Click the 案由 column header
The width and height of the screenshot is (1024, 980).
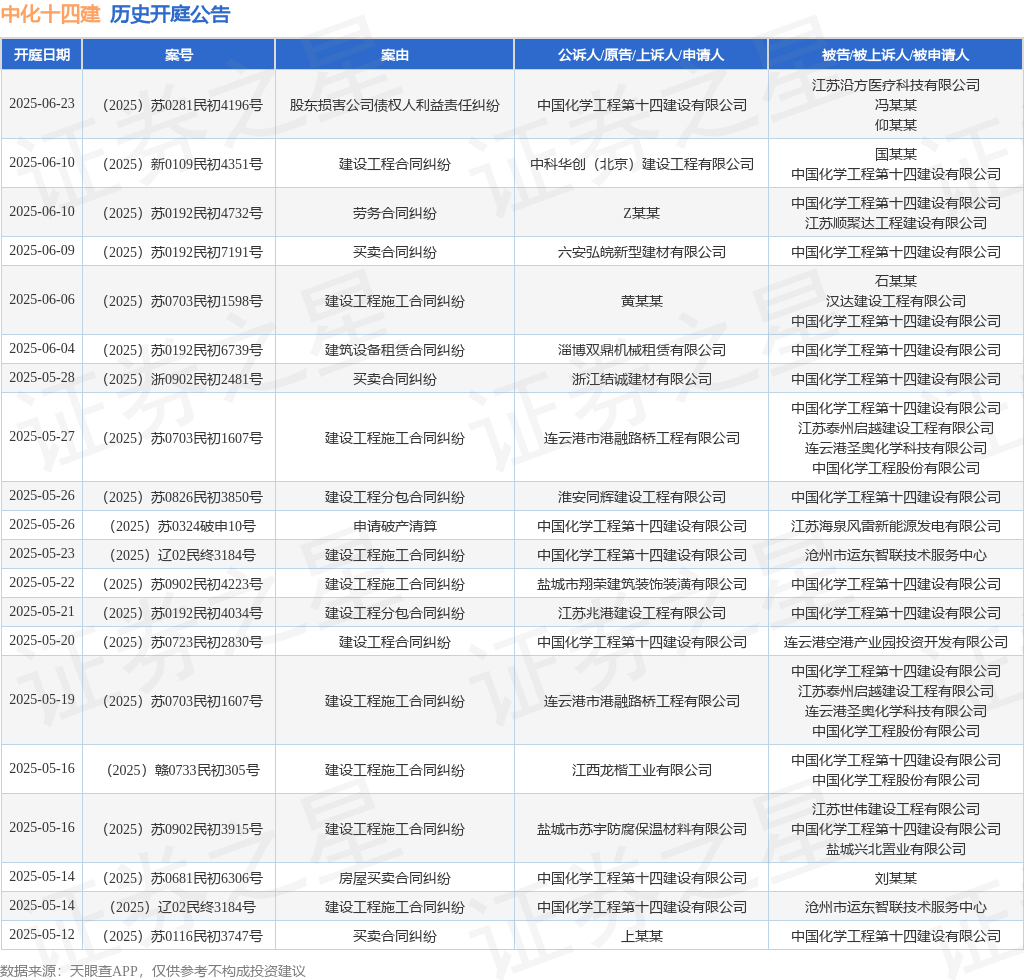(x=394, y=55)
